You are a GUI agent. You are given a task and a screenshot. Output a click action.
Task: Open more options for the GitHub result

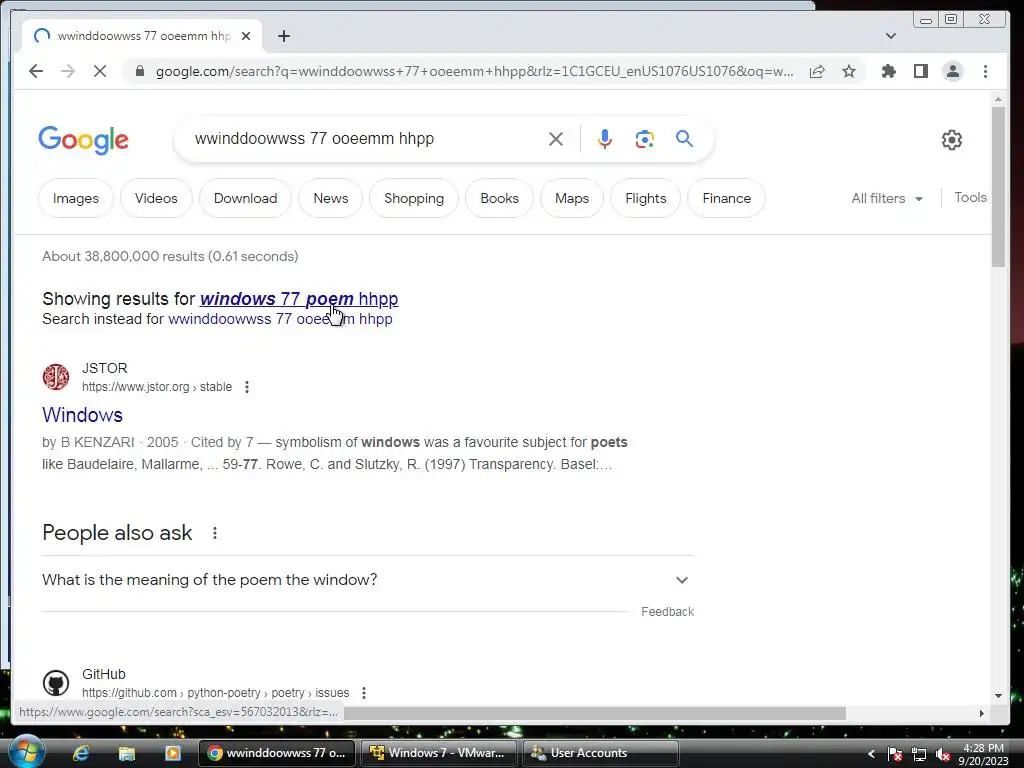click(x=364, y=693)
